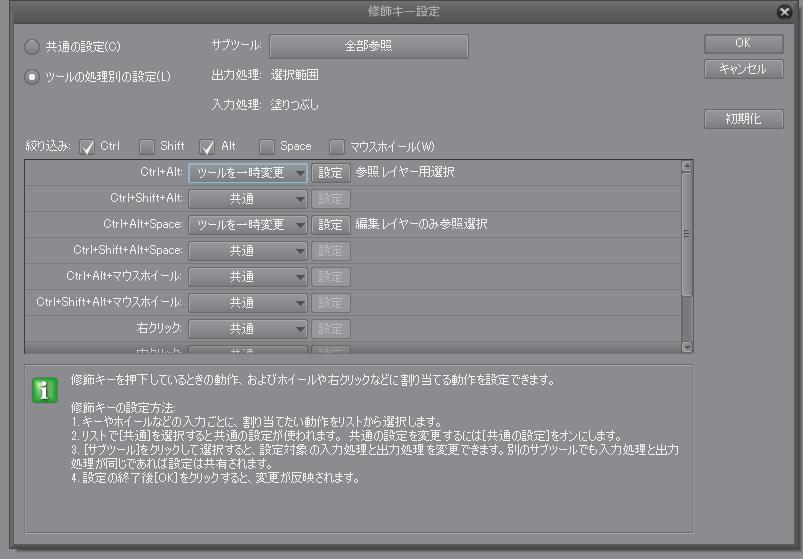Click the キャンセル button

click(x=743, y=69)
